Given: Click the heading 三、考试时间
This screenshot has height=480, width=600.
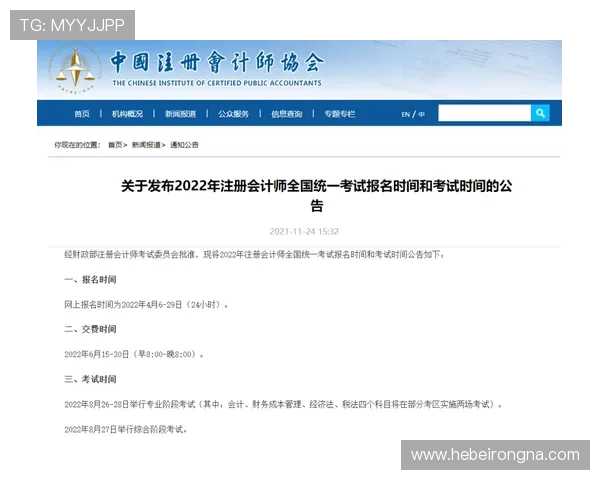Looking at the screenshot, I should [x=90, y=379].
